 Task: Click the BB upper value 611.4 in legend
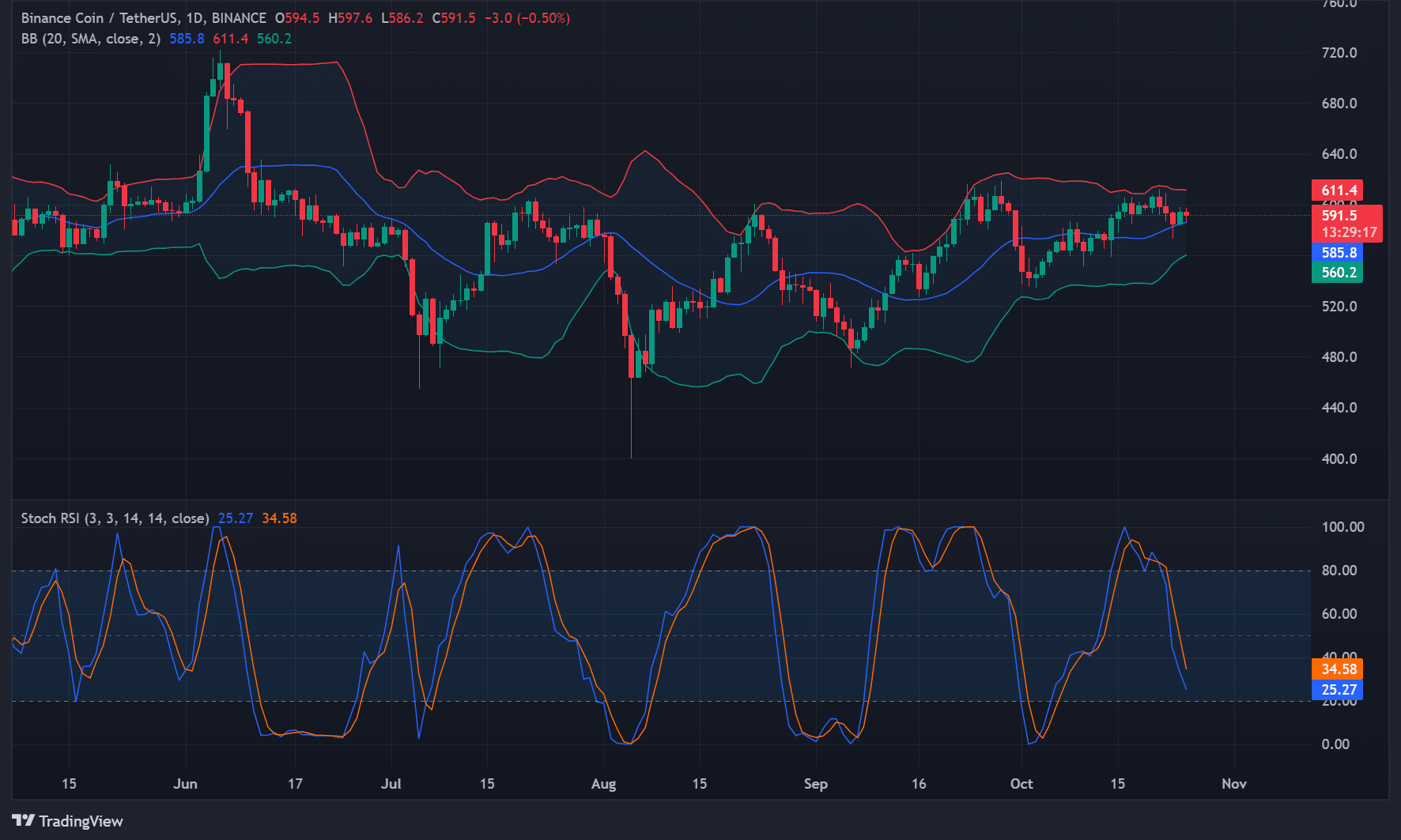[x=230, y=38]
